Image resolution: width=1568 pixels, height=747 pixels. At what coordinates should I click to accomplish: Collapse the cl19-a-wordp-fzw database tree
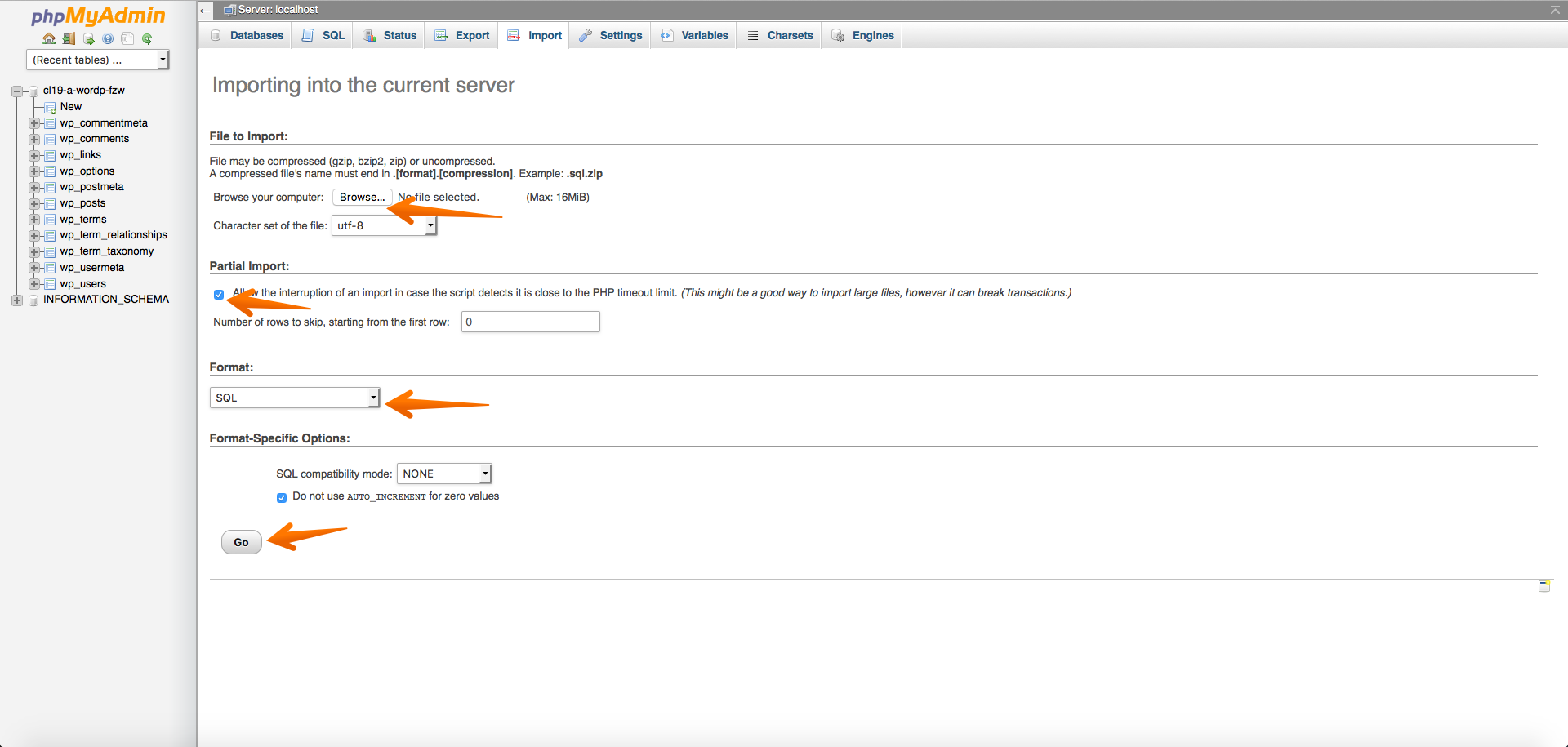pyautogui.click(x=17, y=91)
